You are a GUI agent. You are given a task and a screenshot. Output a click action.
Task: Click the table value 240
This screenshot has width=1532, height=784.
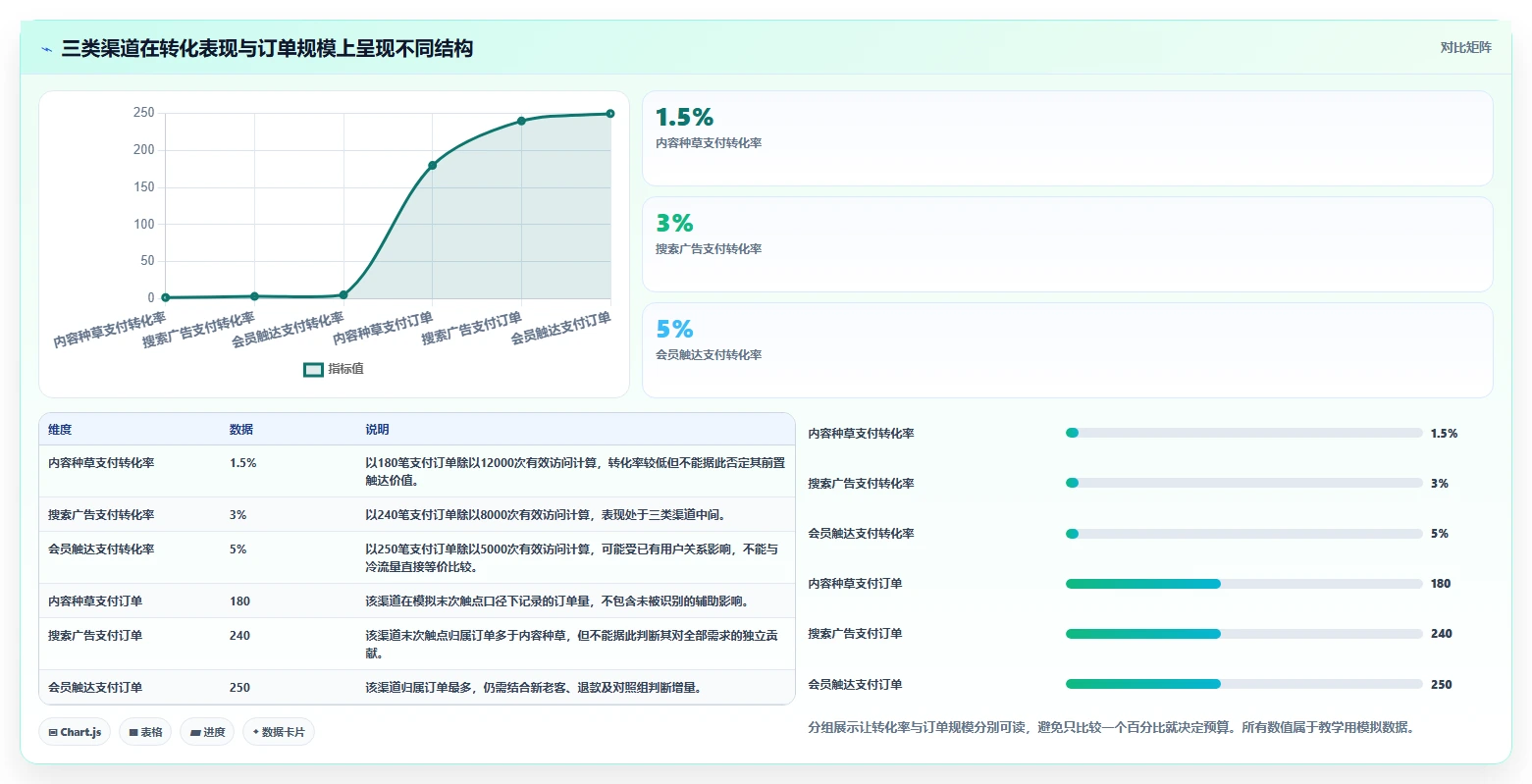240,636
